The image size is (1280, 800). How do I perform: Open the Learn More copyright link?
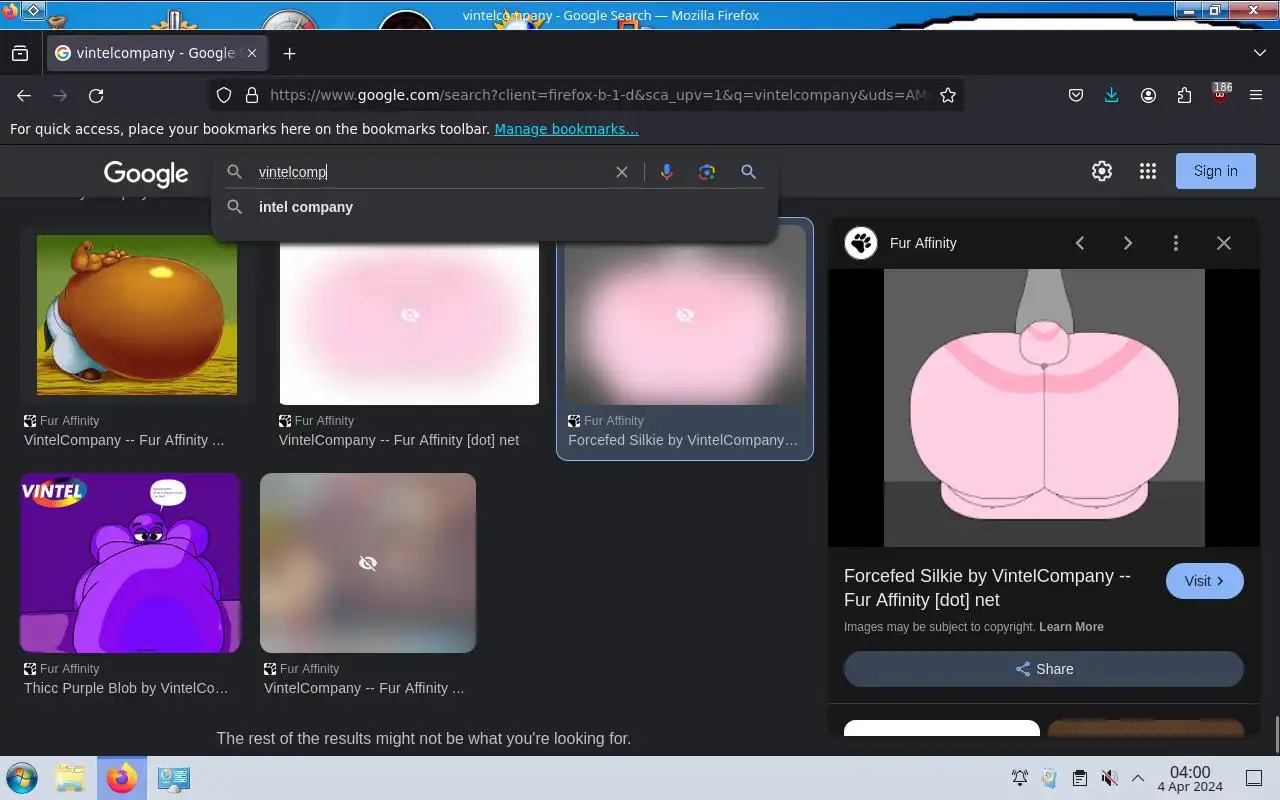(1071, 627)
